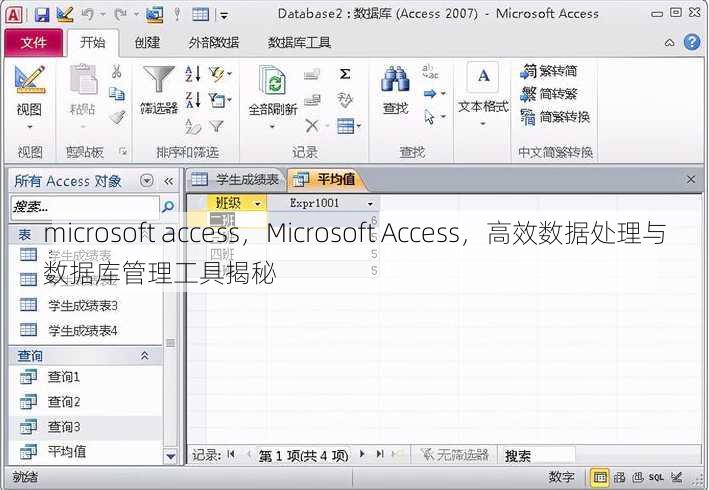Minimize the ribbon with the caret button
Image resolution: width=709 pixels, height=490 pixels.
(670, 43)
